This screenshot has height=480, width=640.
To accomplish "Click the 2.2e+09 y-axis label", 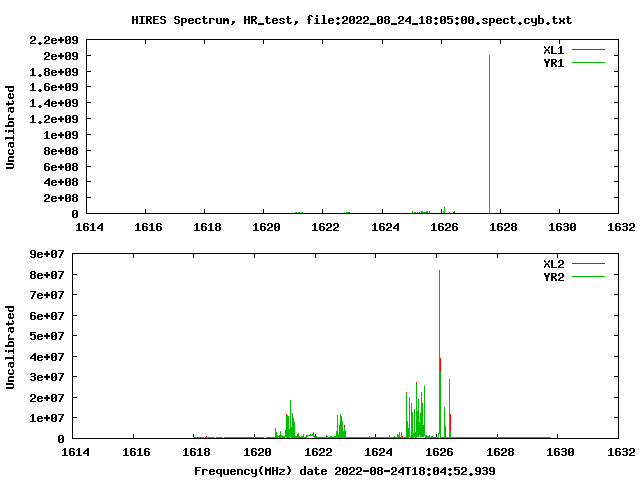I will tap(53, 40).
